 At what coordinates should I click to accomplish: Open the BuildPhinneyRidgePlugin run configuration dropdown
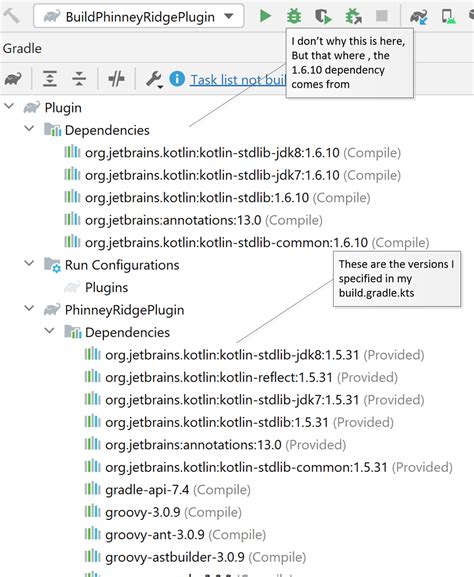coord(138,17)
